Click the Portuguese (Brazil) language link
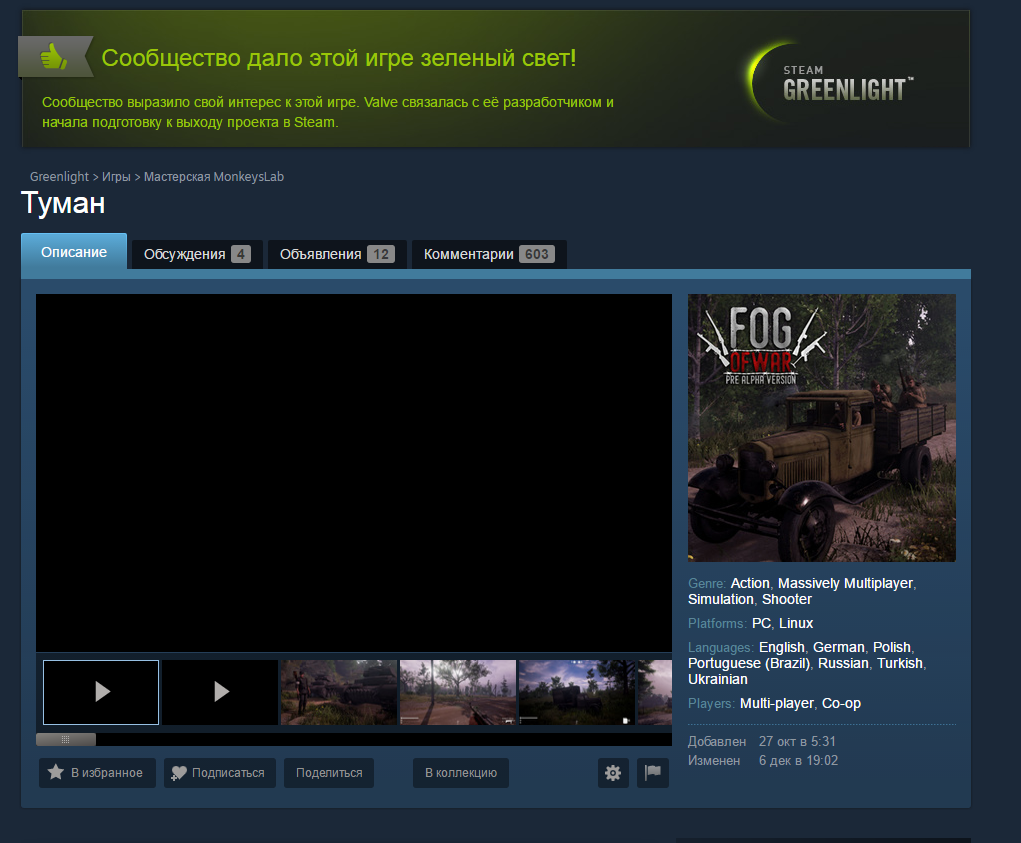The width and height of the screenshot is (1021, 843). click(x=749, y=663)
